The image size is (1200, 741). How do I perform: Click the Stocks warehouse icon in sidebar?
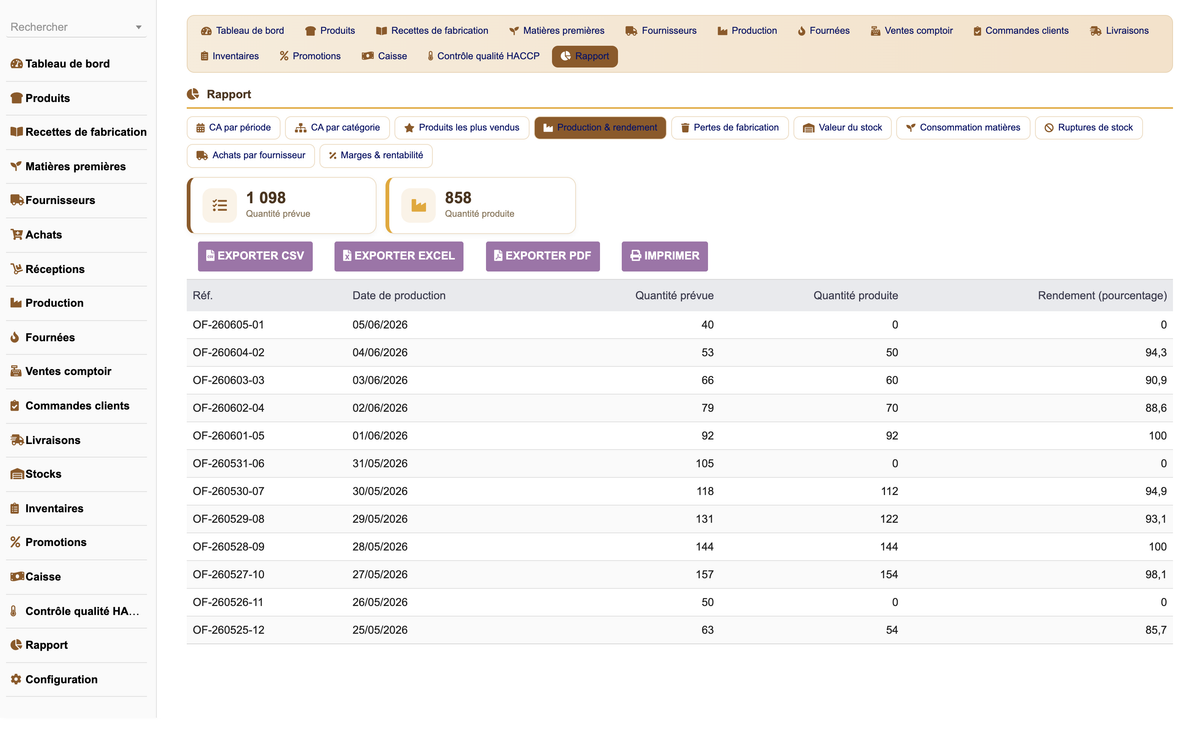coord(16,474)
